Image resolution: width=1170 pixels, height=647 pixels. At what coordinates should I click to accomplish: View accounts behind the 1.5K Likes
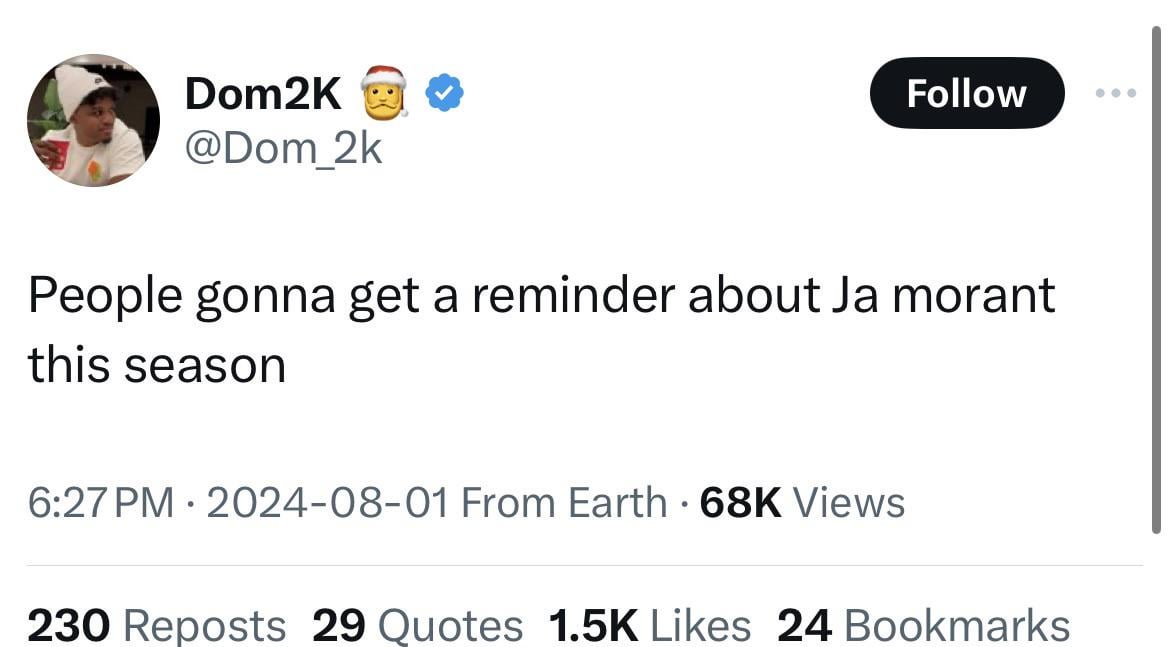pyautogui.click(x=701, y=623)
